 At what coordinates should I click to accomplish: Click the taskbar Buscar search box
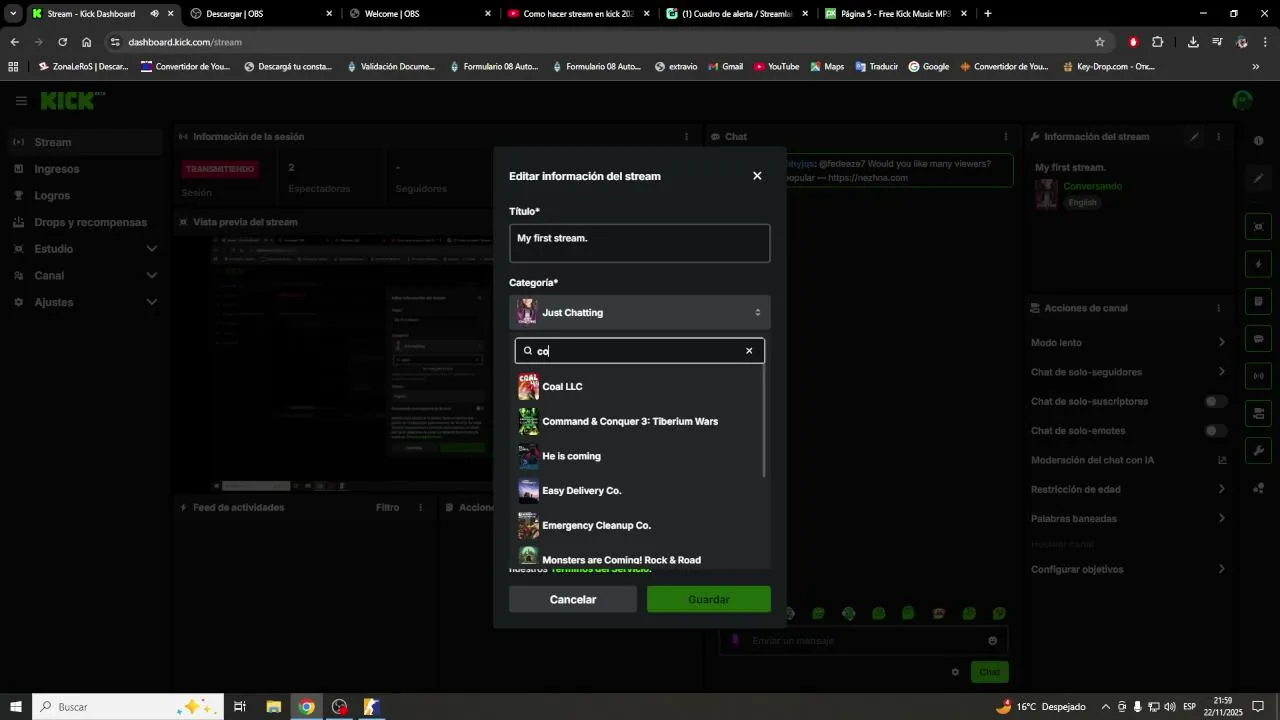[127, 707]
